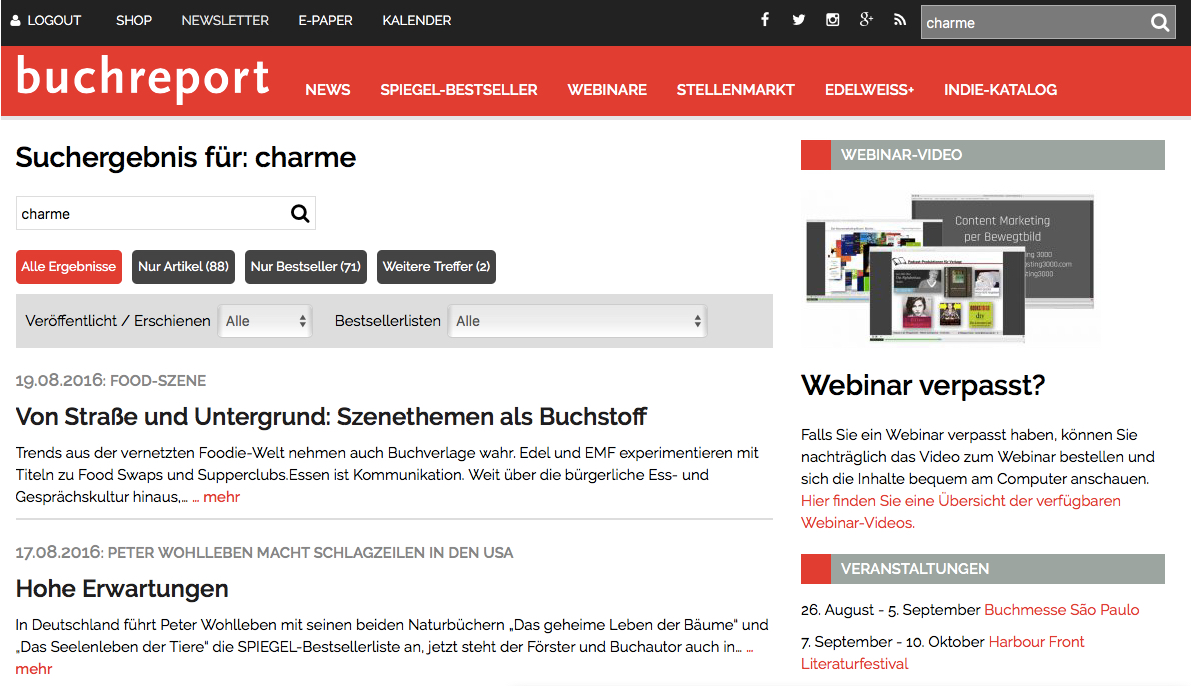This screenshot has height=686, width=1191.
Task: Follow the Buchmesse São Paulo event link
Action: point(1061,610)
